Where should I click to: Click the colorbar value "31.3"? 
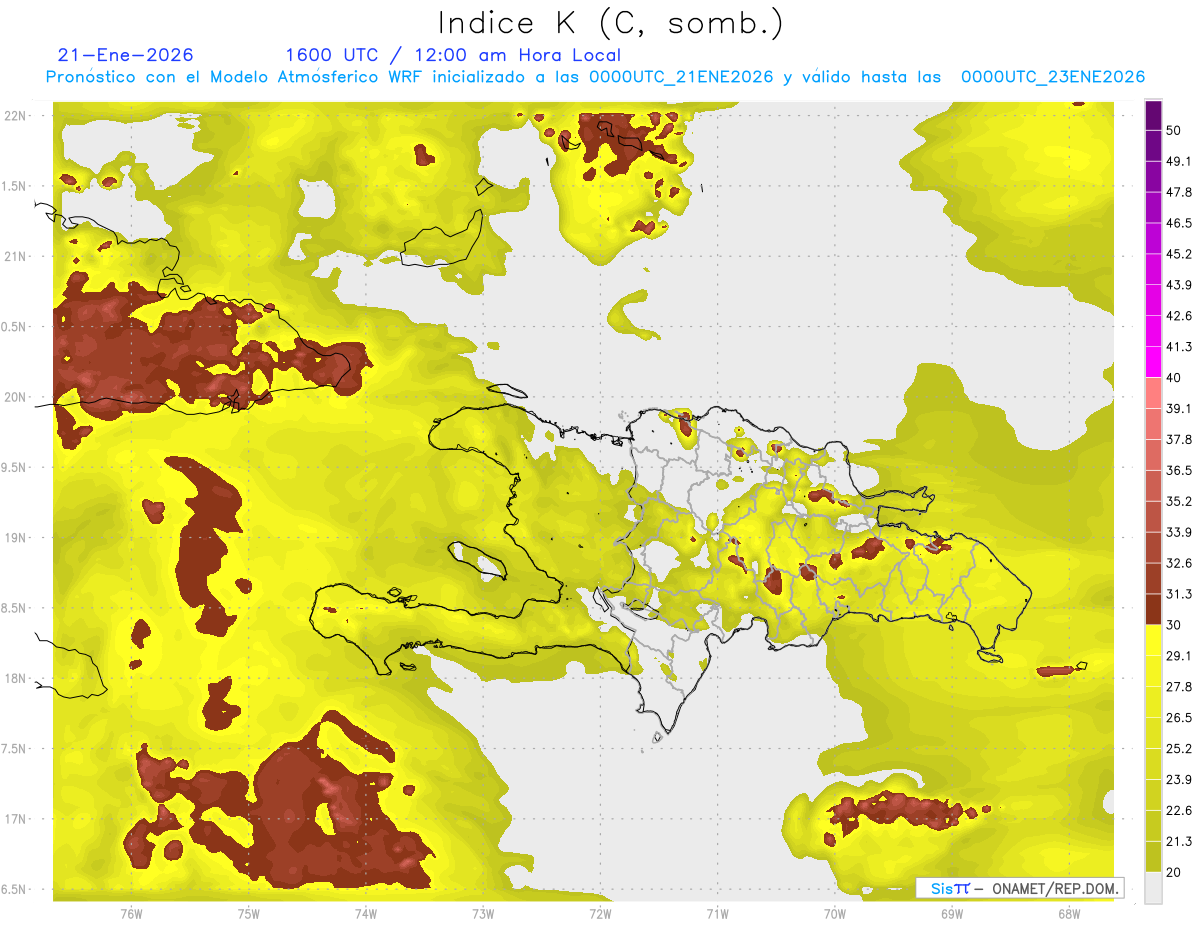pyautogui.click(x=1180, y=594)
